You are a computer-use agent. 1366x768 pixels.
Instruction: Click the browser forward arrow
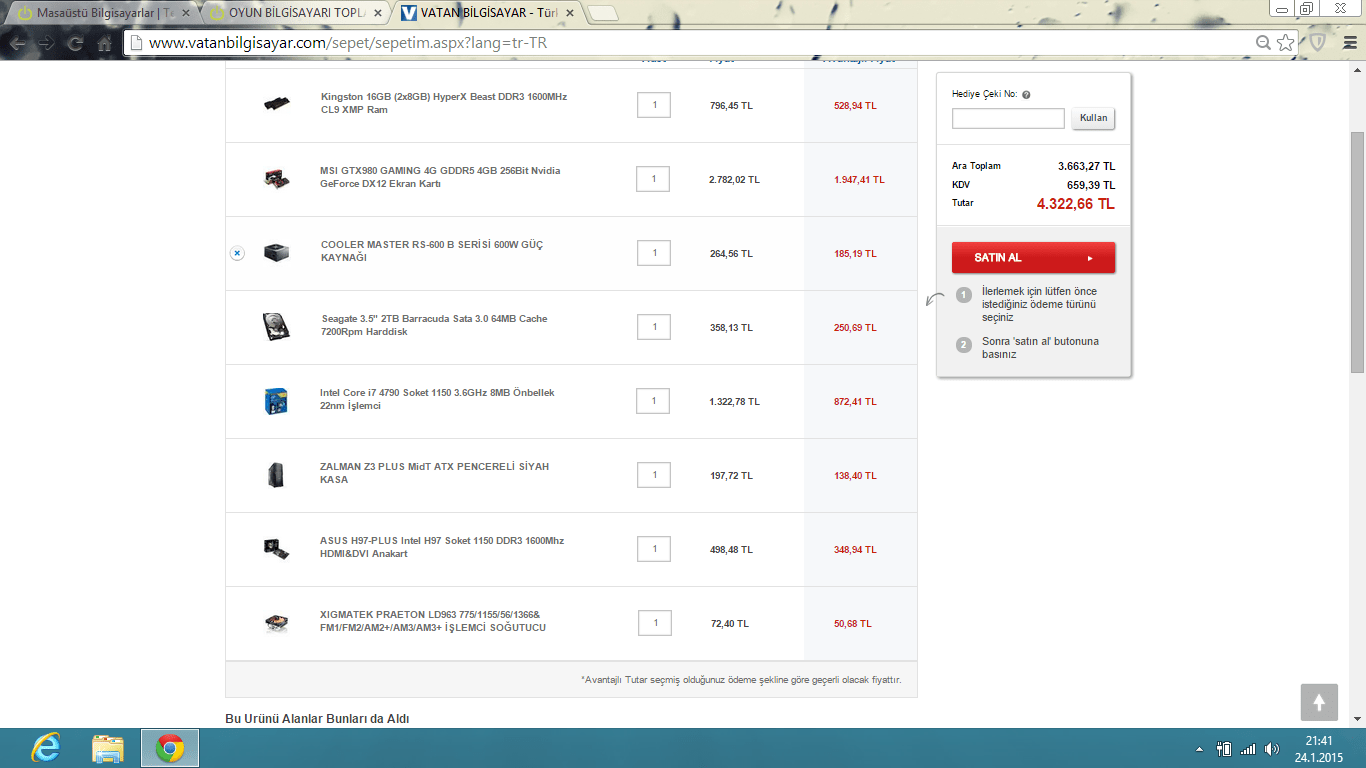pyautogui.click(x=46, y=44)
